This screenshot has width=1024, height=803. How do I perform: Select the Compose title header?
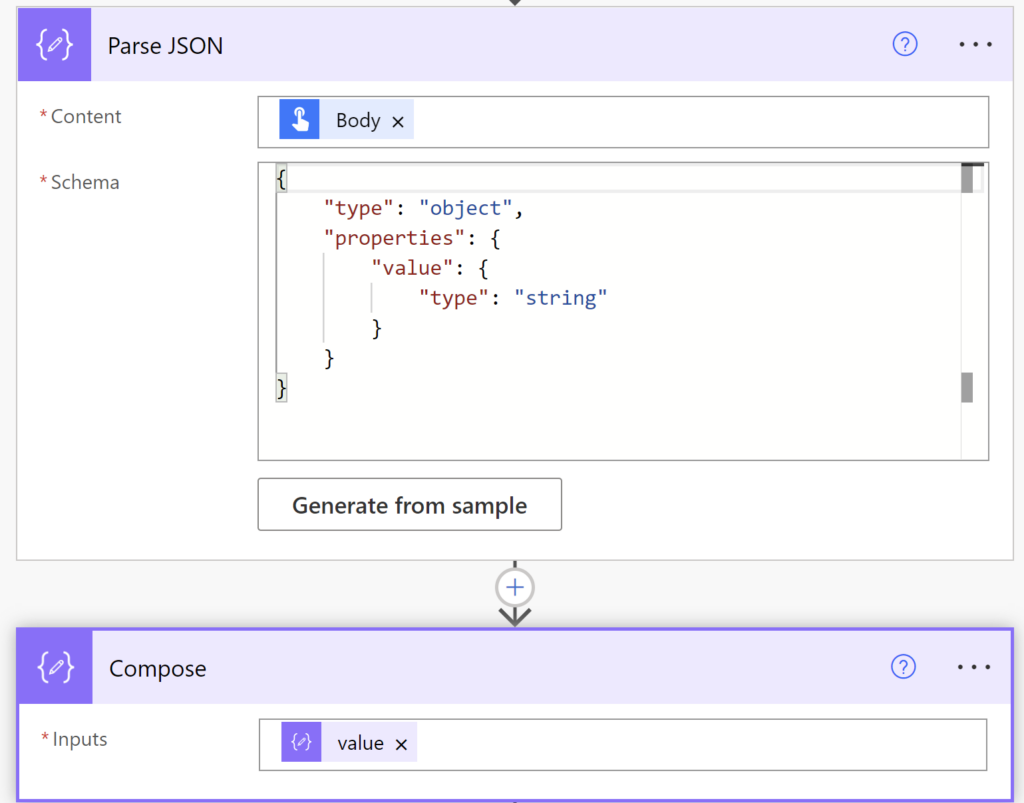point(515,667)
